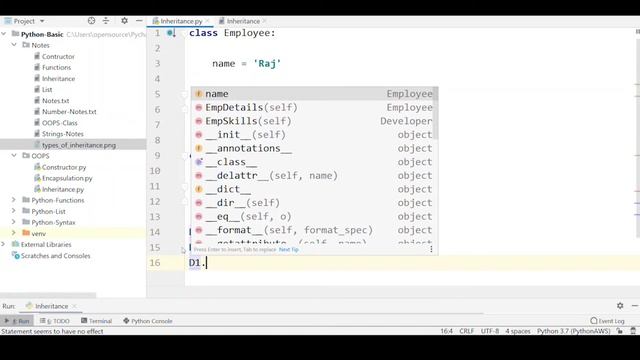This screenshot has height=360, width=640.
Task: Collapse the OOPS folder
Action: 14,156
